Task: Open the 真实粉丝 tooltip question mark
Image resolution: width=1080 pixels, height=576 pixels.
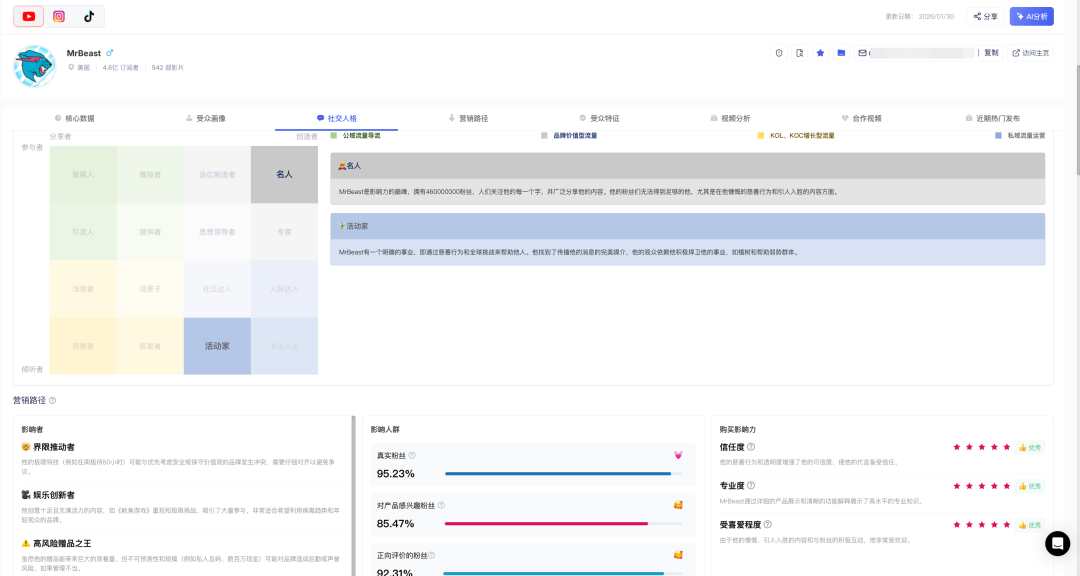Action: pos(413,453)
